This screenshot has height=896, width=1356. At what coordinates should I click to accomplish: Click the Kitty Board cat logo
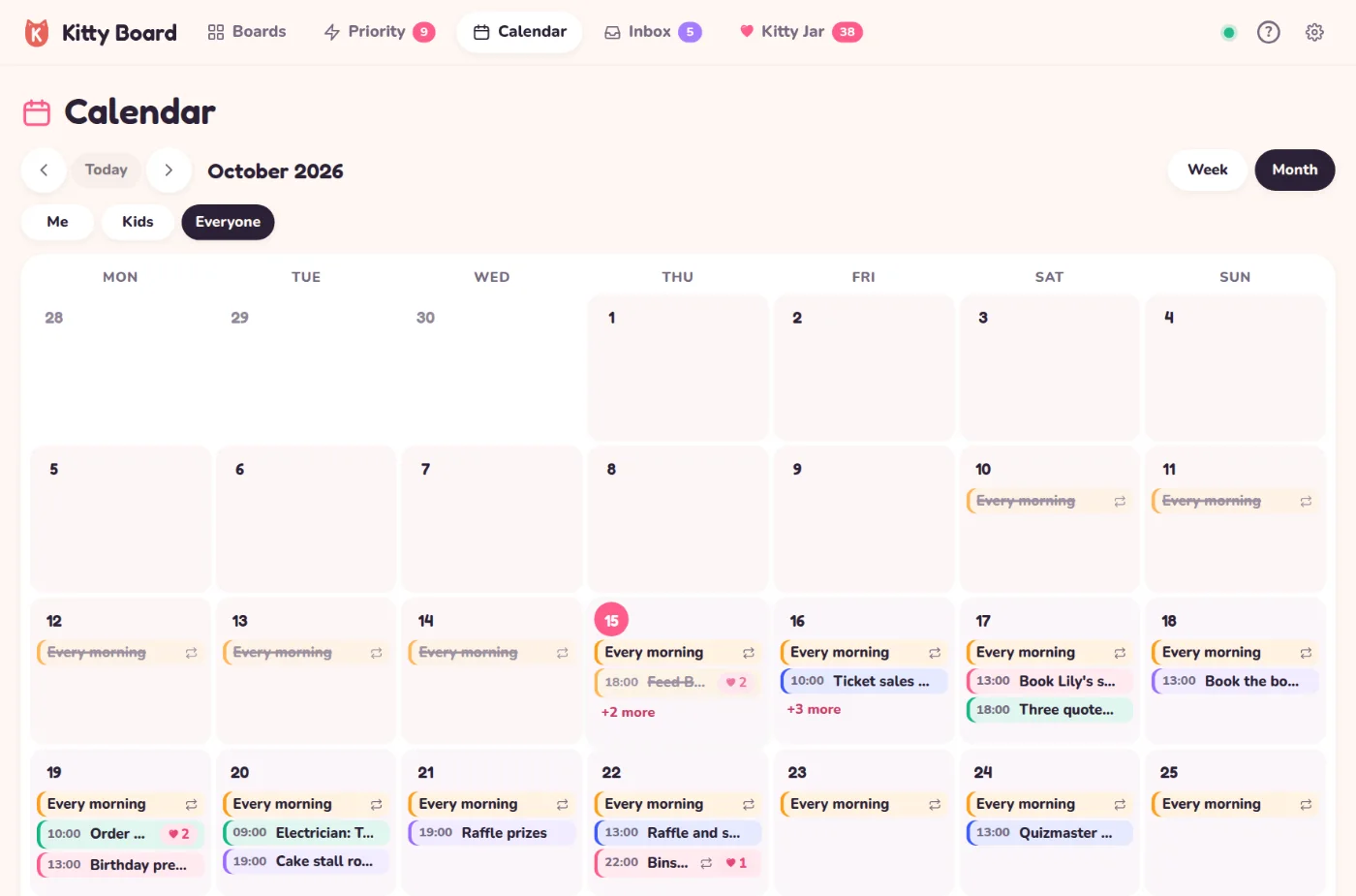(x=37, y=33)
